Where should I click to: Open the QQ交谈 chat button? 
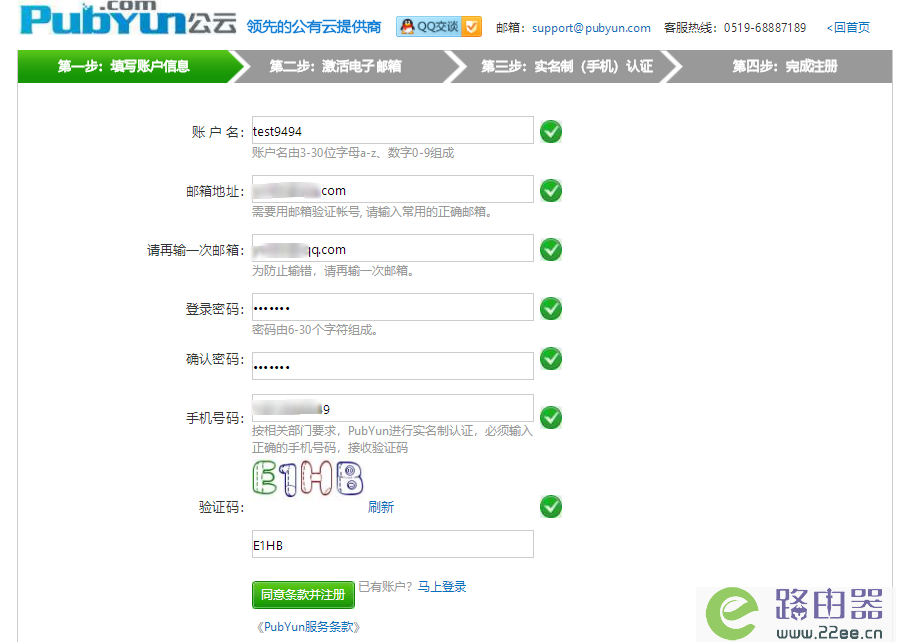(x=439, y=26)
